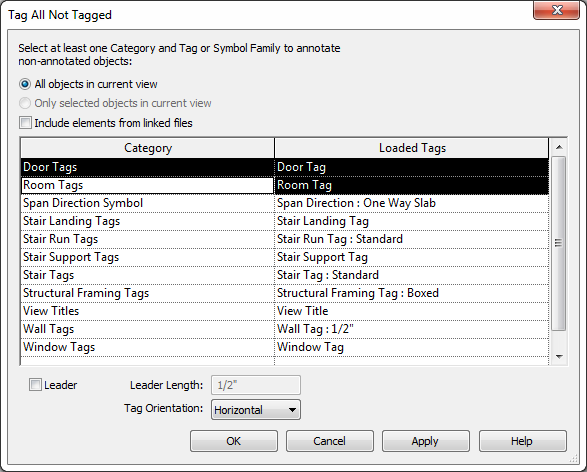
Task: Confirm with the OK button
Action: (x=234, y=441)
